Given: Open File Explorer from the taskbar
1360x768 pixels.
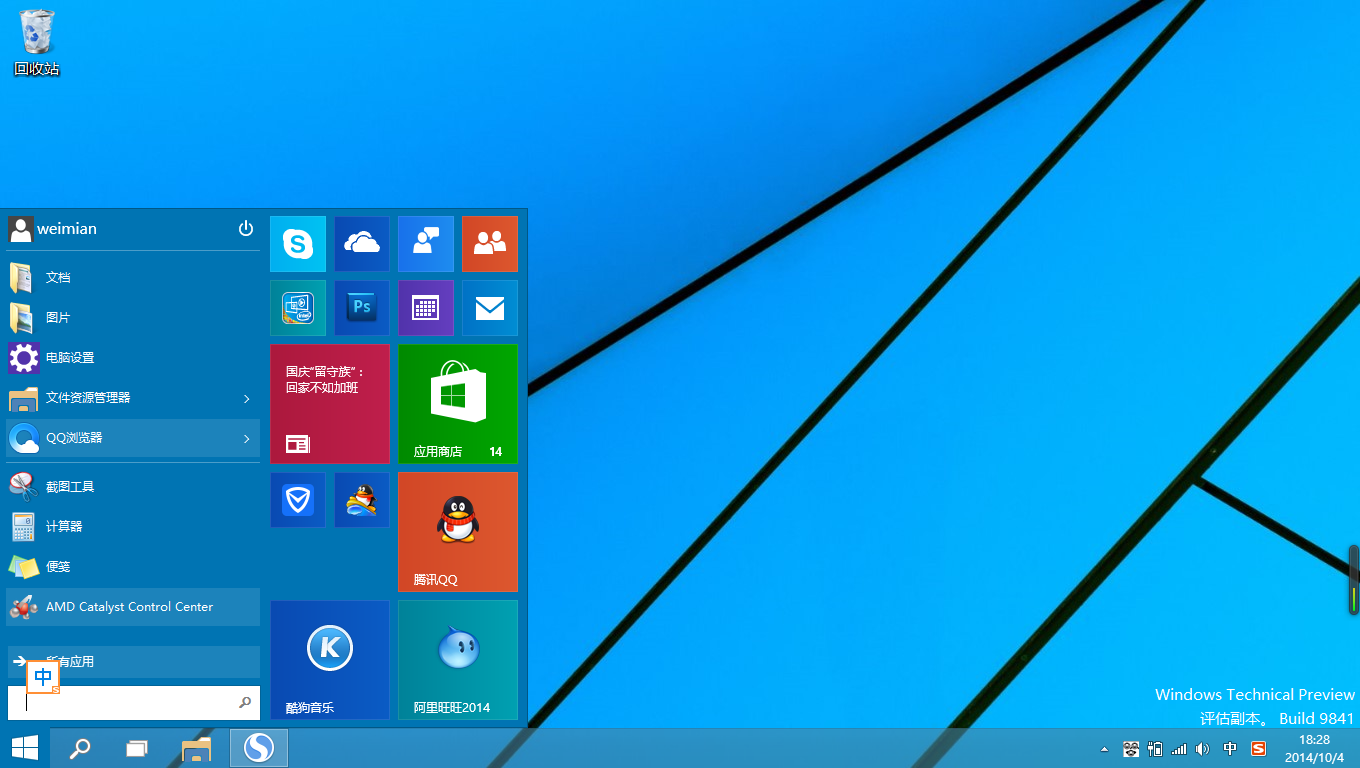Looking at the screenshot, I should pos(197,748).
